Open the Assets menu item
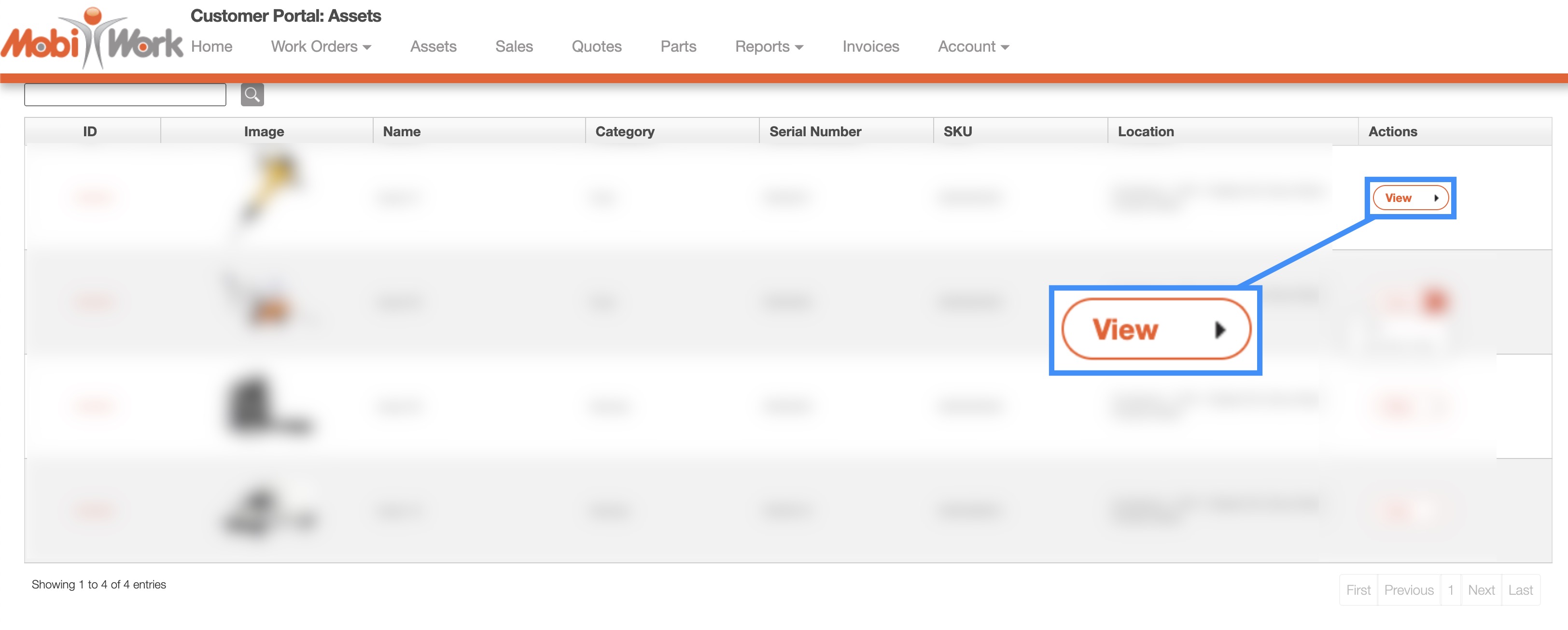The height and width of the screenshot is (630, 1568). click(x=433, y=47)
